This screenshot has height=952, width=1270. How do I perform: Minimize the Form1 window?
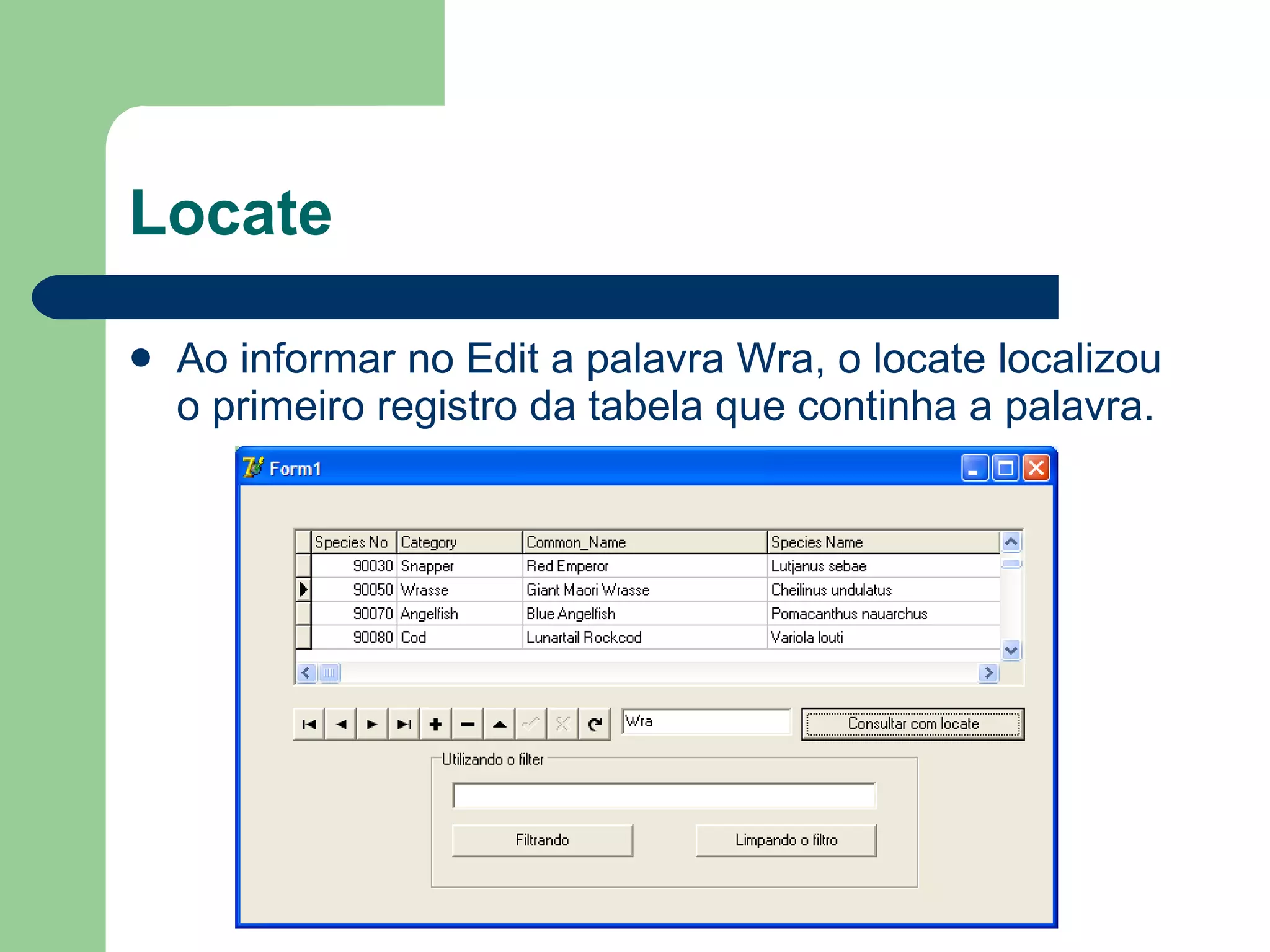(975, 468)
